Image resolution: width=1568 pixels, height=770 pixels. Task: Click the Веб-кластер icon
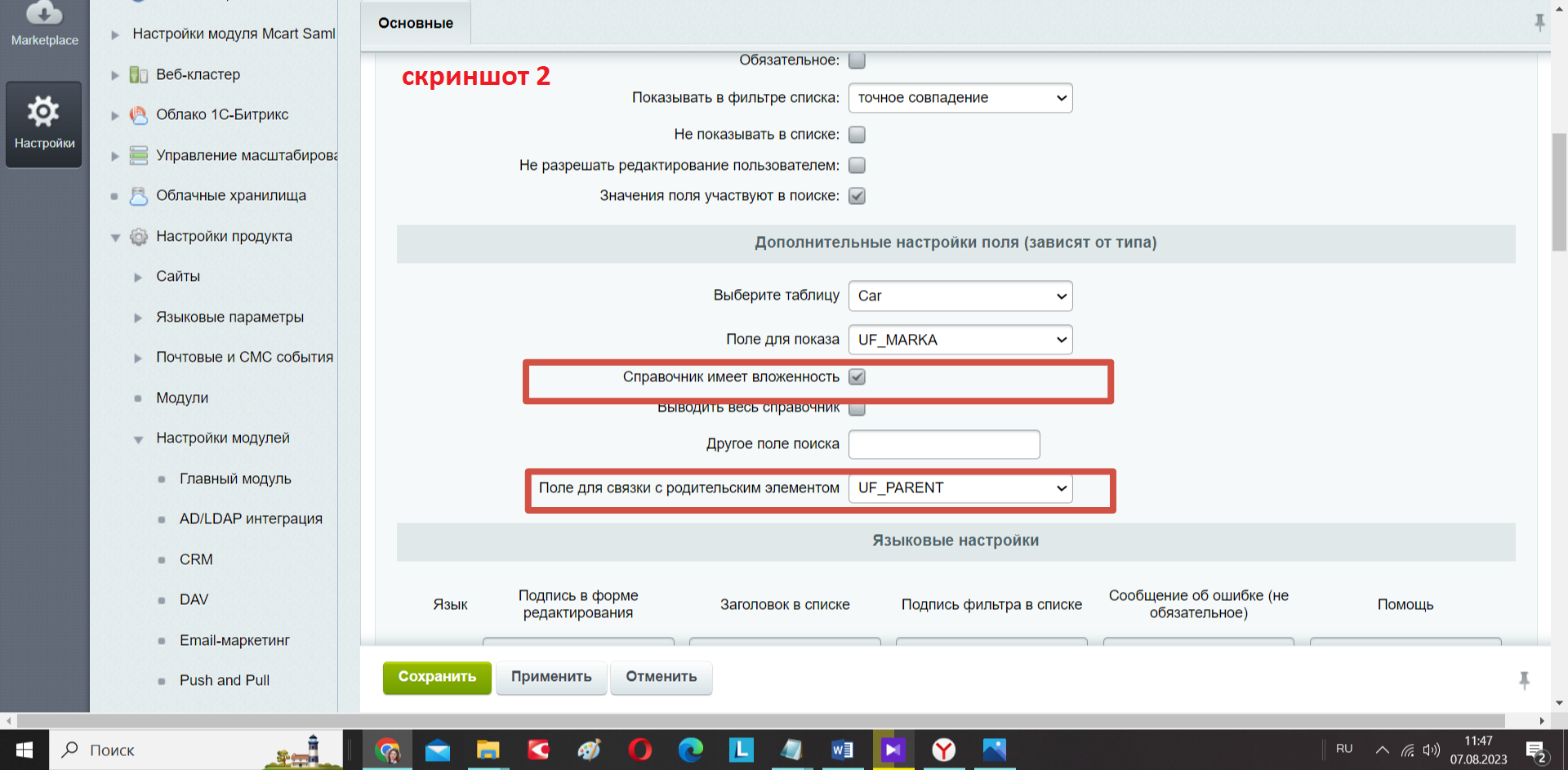139,75
